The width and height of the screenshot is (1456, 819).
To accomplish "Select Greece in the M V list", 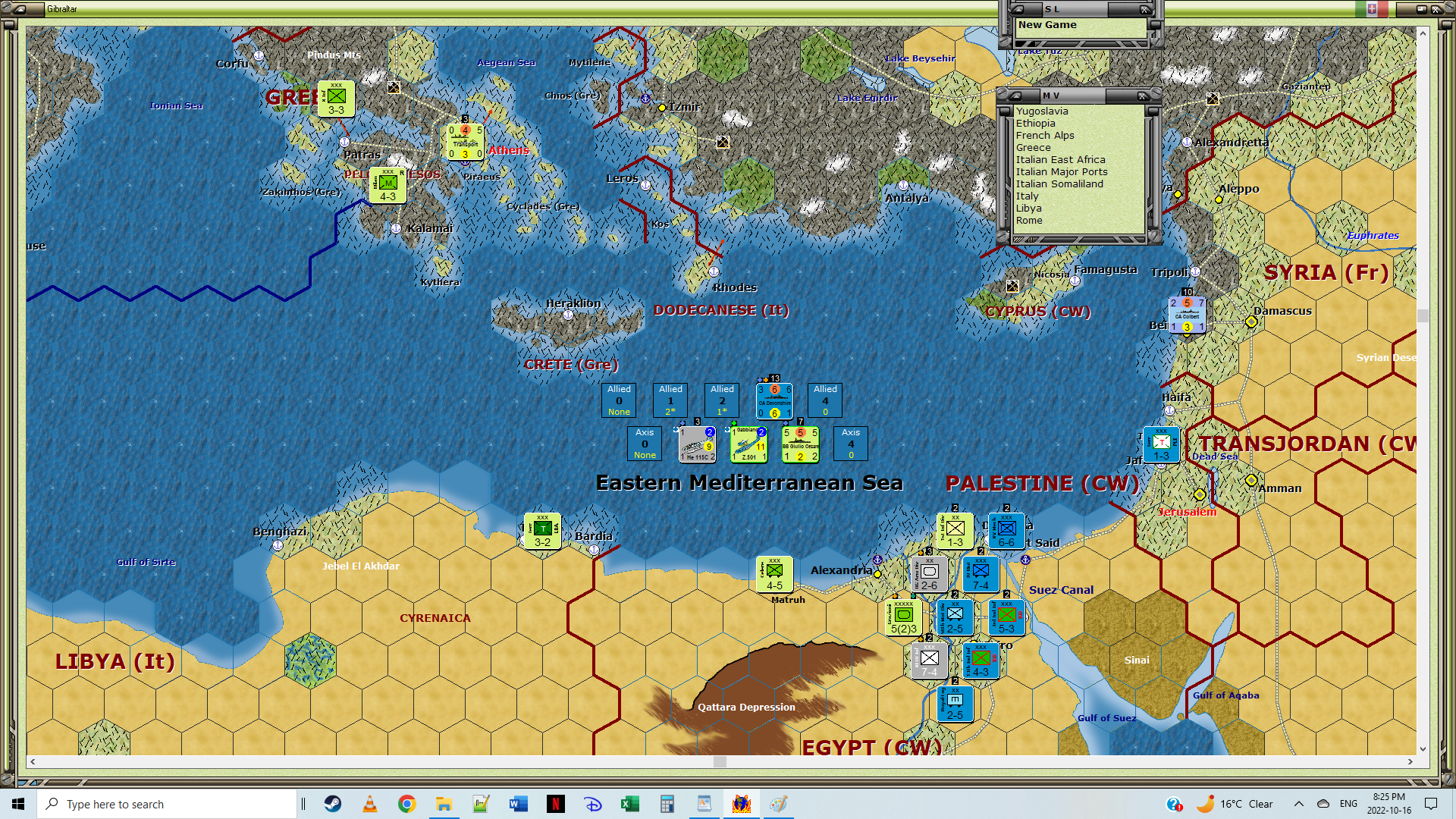I will coord(1033,148).
